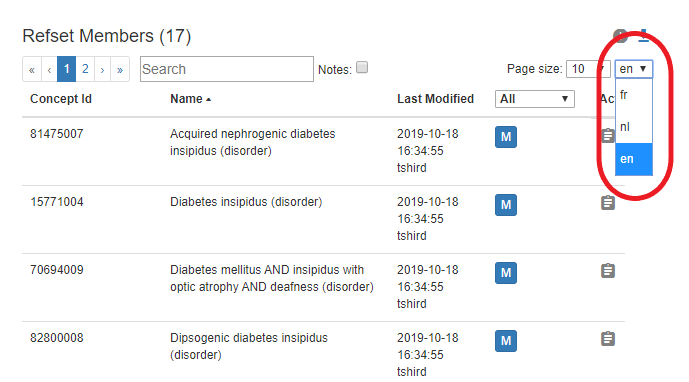Choose the highlighted en language option
The height and width of the screenshot is (382, 689).
click(x=634, y=159)
